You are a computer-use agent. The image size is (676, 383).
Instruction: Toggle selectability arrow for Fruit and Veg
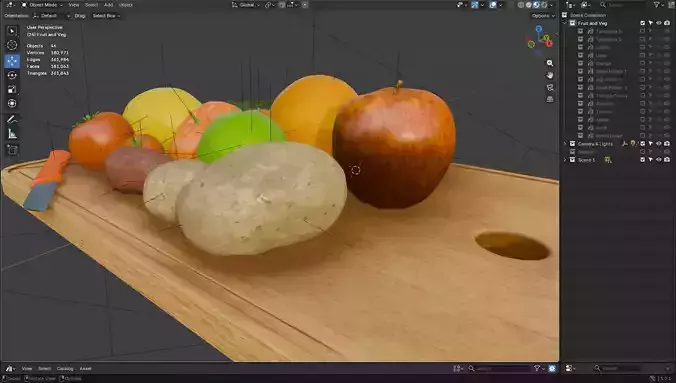[651, 23]
